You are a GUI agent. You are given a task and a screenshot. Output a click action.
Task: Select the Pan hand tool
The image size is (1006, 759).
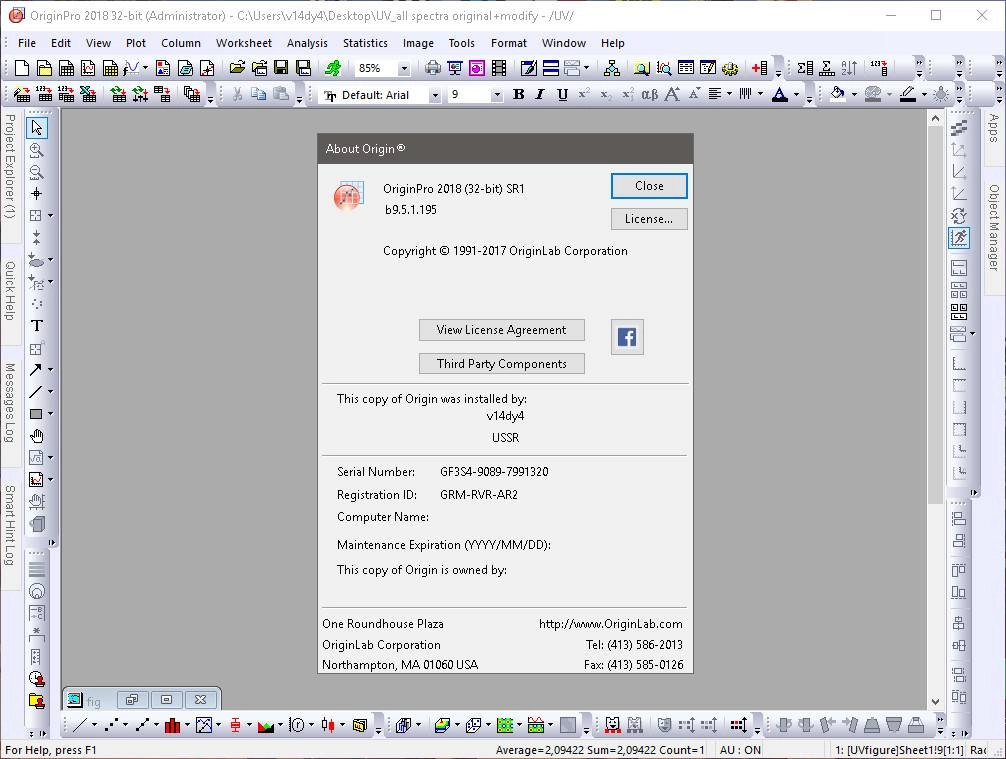tap(37, 436)
